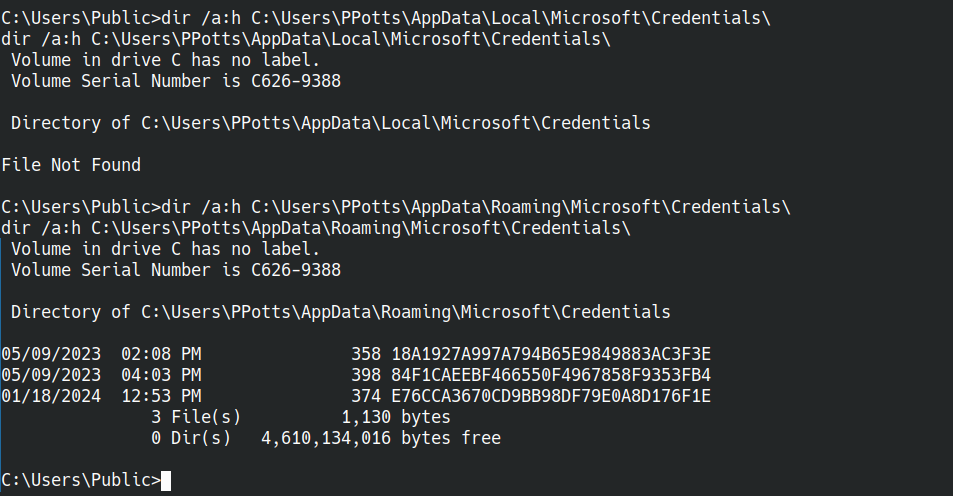953x496 pixels.
Task: Click the second dir command for the Roaming path
Action: [x=396, y=207]
